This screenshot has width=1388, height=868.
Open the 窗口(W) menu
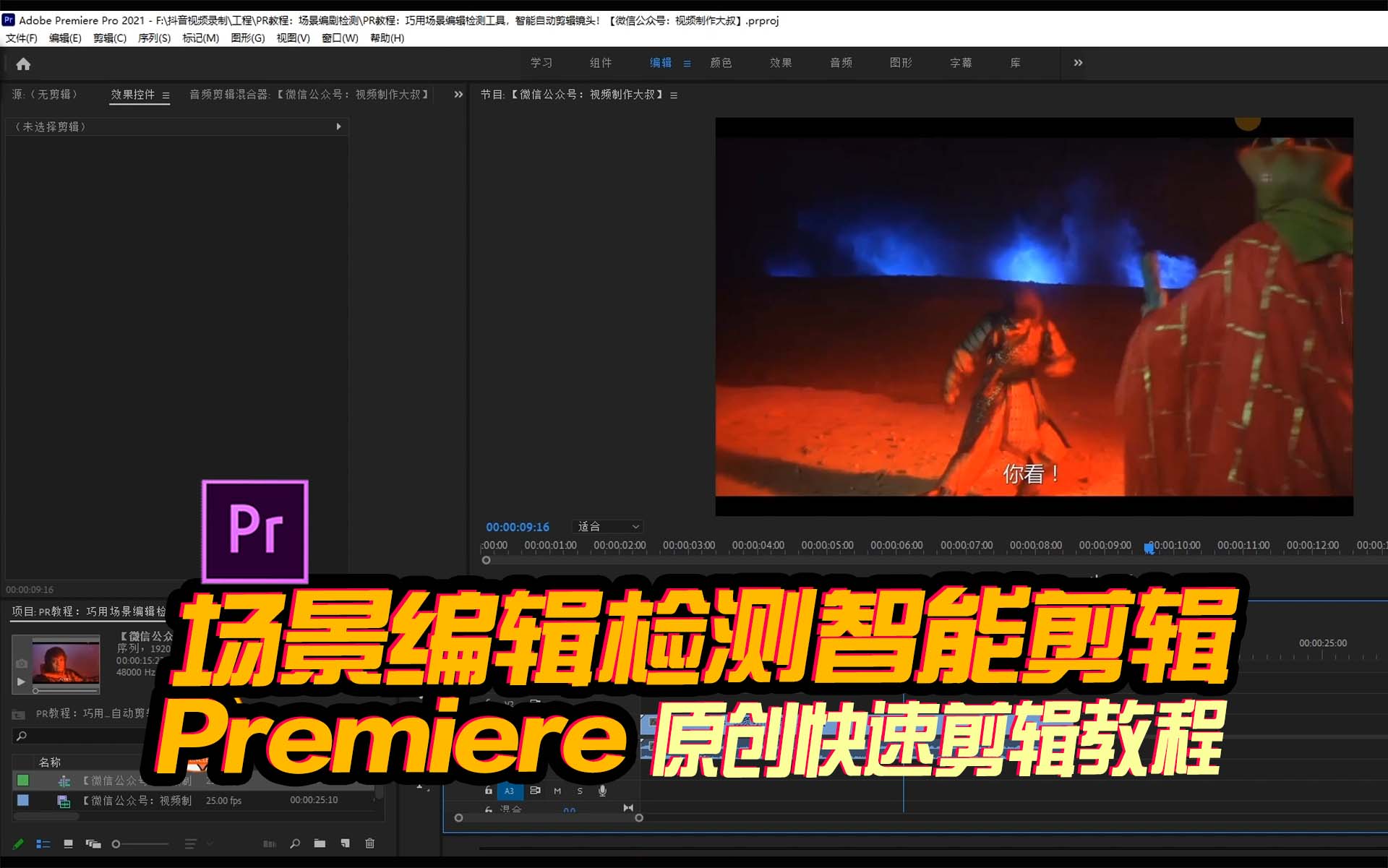[x=340, y=38]
